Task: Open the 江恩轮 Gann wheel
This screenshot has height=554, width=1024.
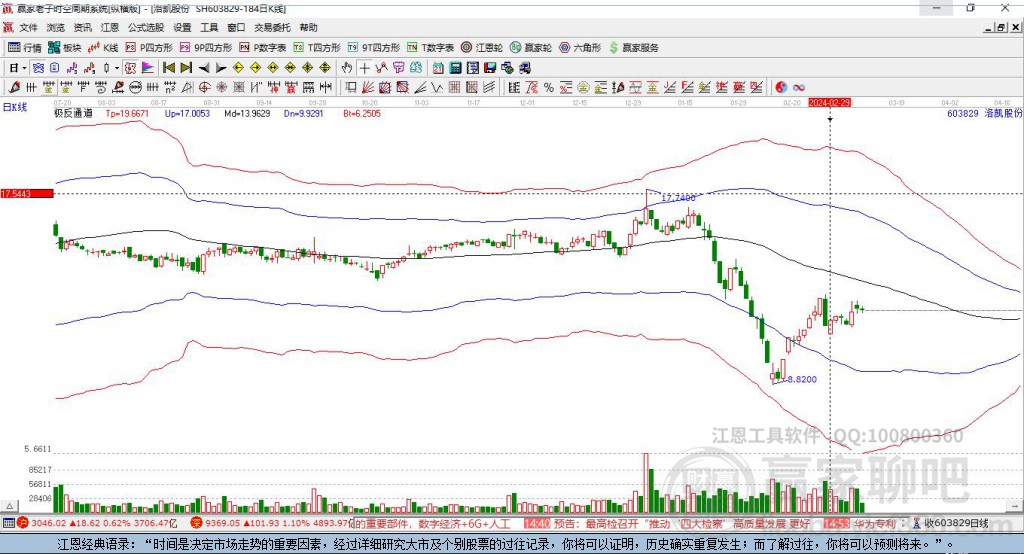Action: tap(482, 48)
